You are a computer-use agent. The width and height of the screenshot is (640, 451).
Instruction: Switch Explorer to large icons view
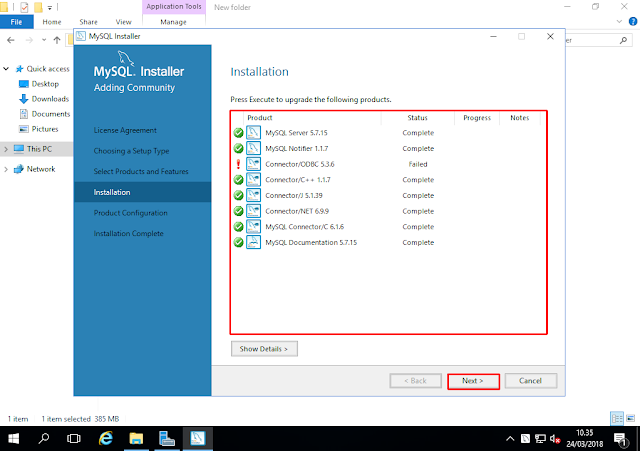tap(631, 418)
